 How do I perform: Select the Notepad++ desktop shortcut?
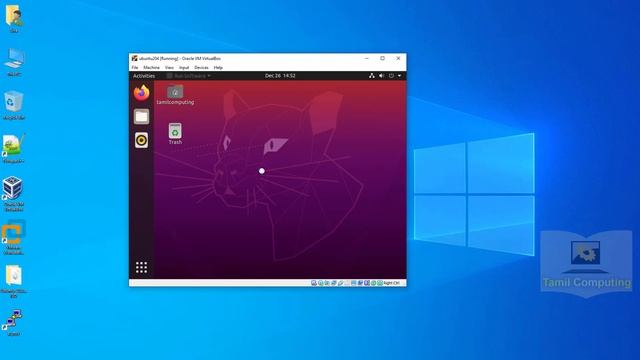(x=13, y=148)
